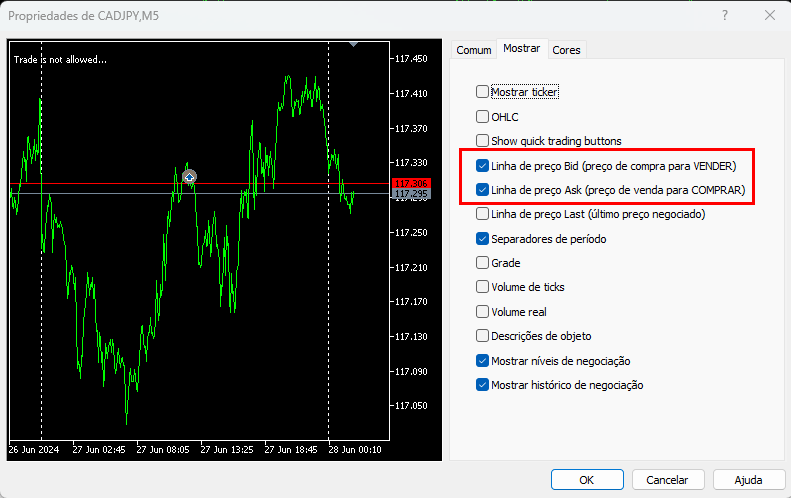
Task: Click the 117.170 price scale label
Action: pos(411,302)
